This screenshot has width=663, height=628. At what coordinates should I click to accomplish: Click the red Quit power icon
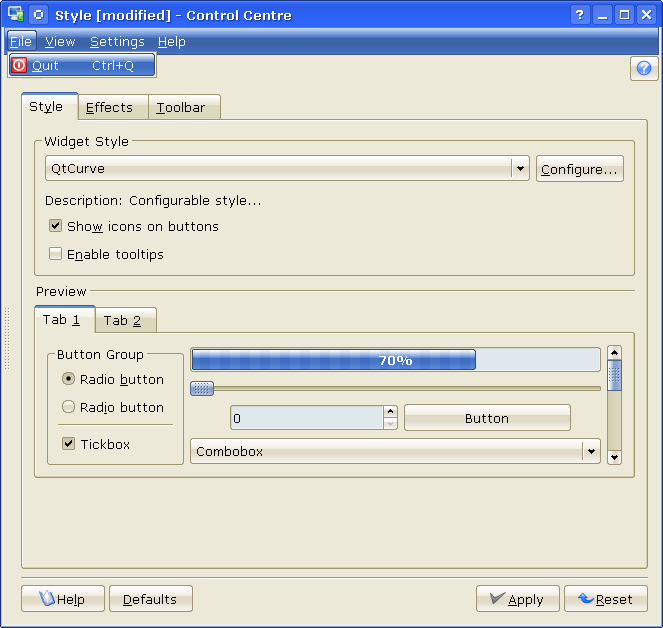click(19, 65)
